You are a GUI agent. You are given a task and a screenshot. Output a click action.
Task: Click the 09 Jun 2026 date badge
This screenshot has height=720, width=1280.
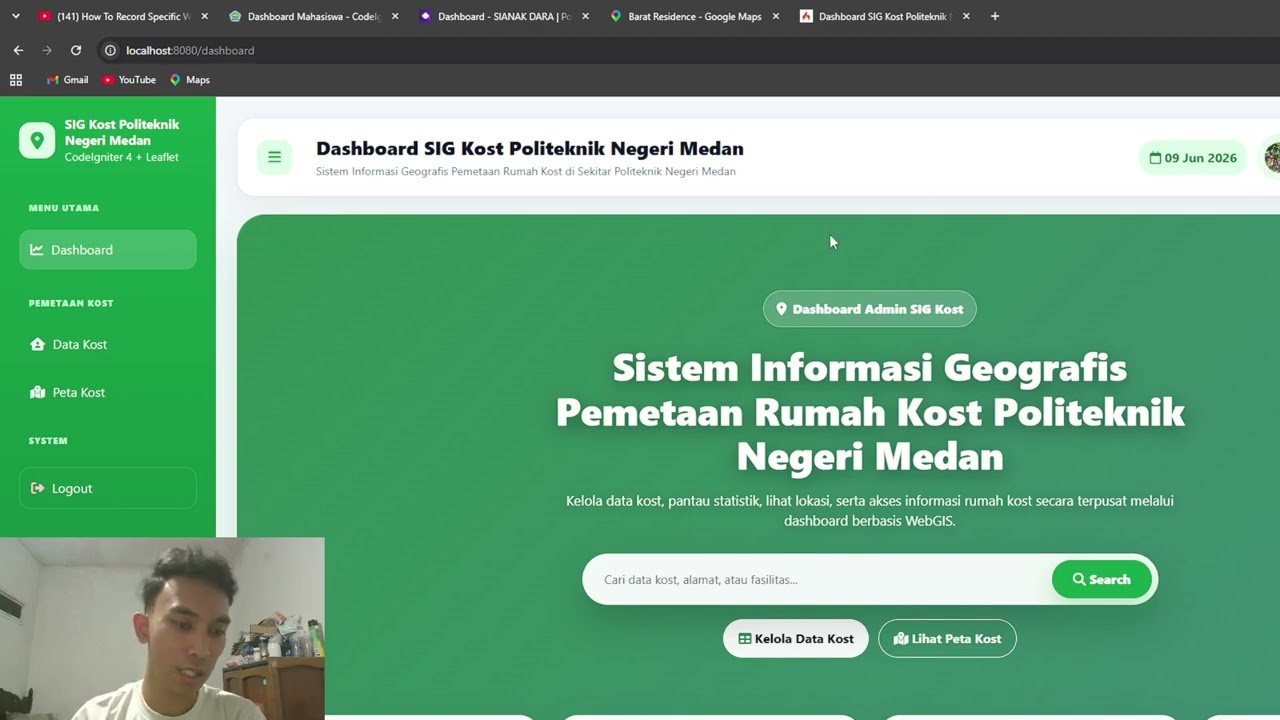pyautogui.click(x=1193, y=157)
